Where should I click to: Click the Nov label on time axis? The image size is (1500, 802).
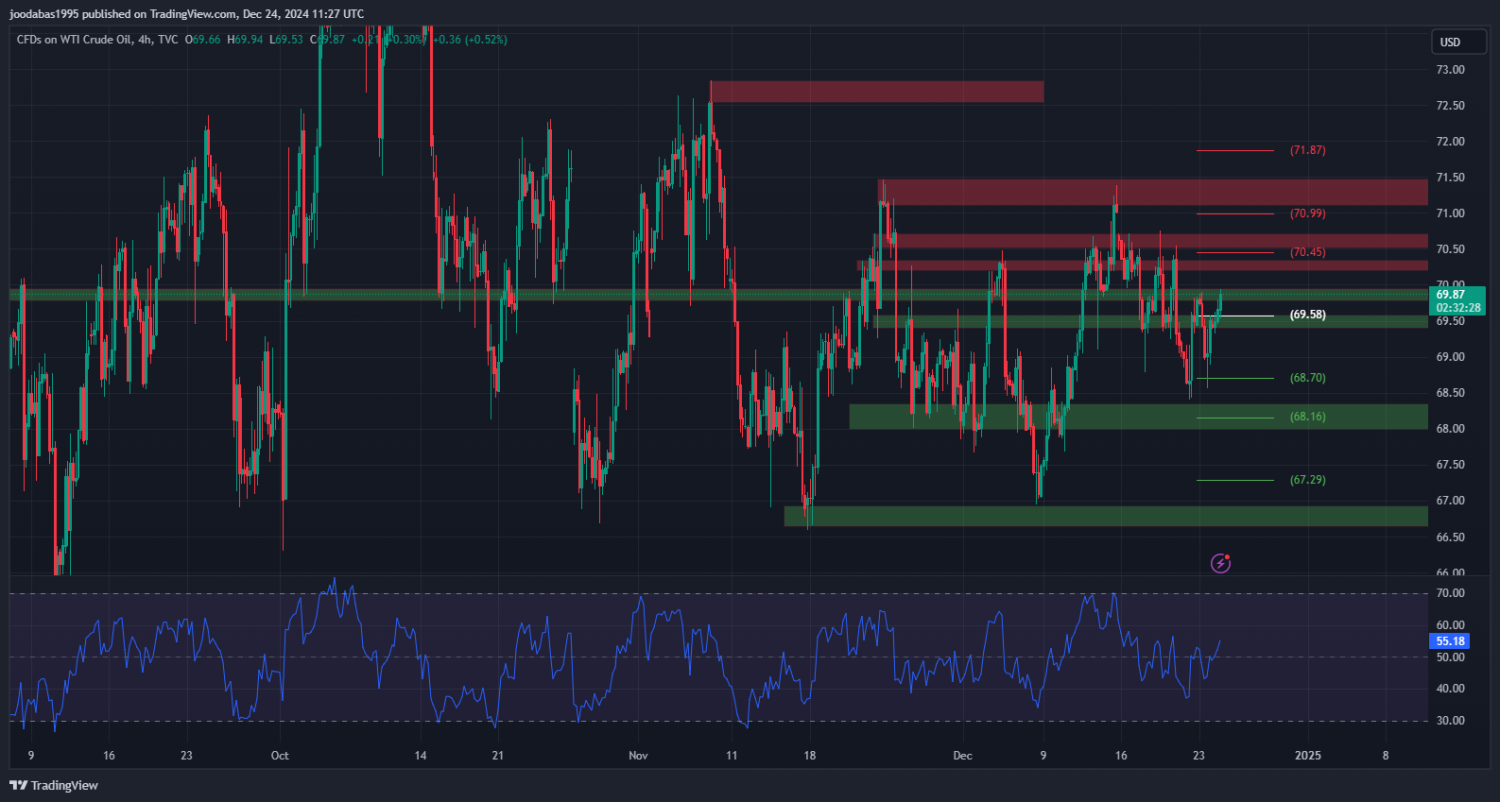[x=640, y=755]
